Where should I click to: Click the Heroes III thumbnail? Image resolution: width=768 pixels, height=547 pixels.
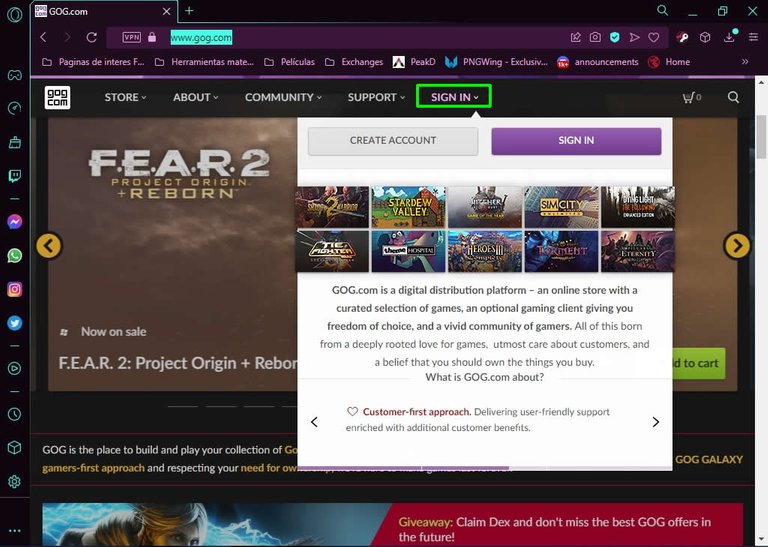point(485,251)
